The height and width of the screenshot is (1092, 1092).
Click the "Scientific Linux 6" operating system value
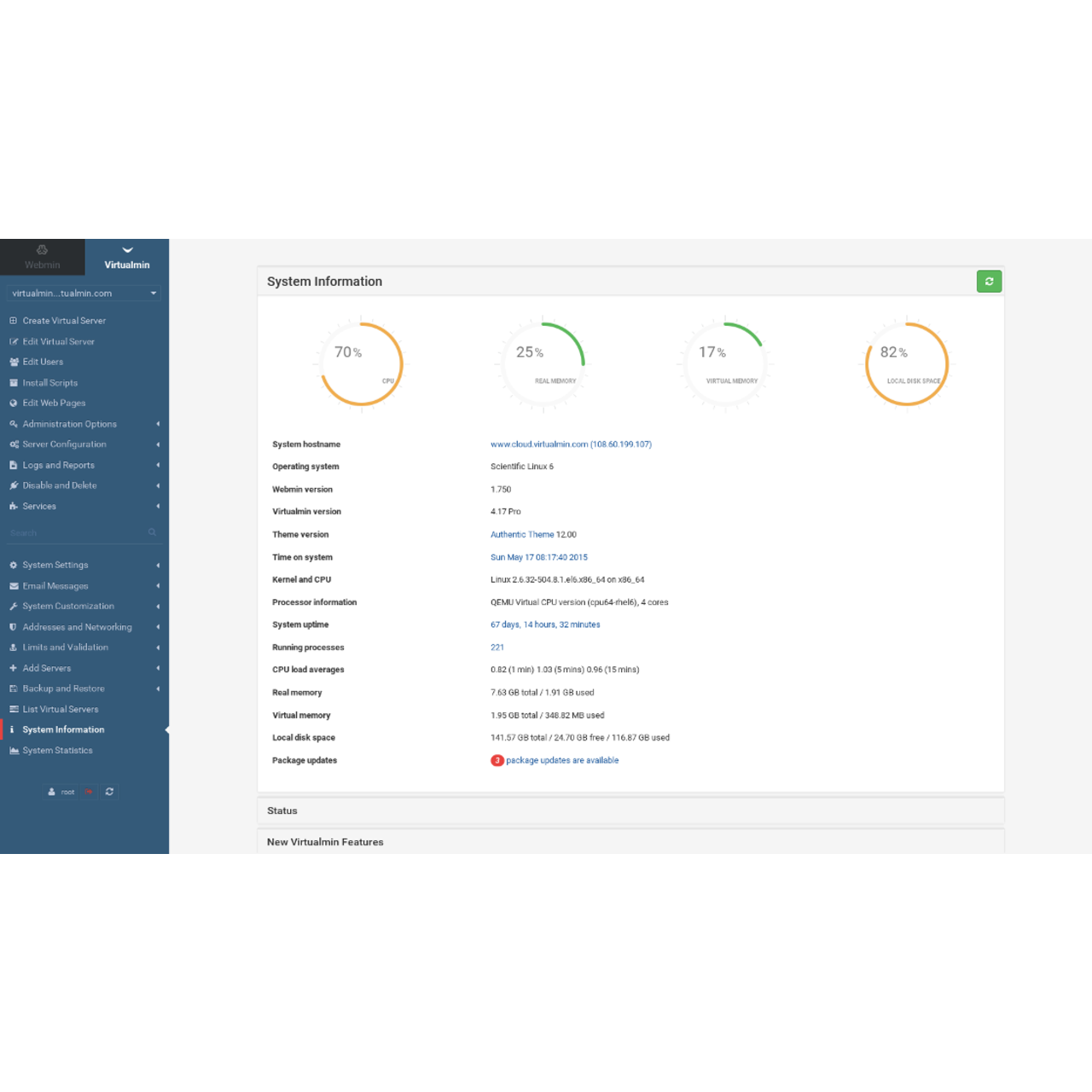click(522, 467)
